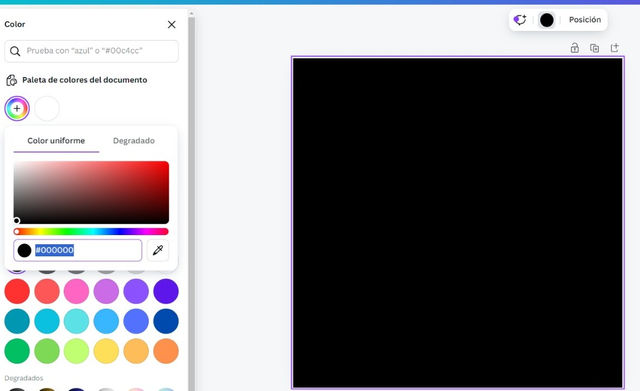This screenshot has width=640, height=391.
Task: Add a new color with the rainbow plus
Action: [x=17, y=109]
